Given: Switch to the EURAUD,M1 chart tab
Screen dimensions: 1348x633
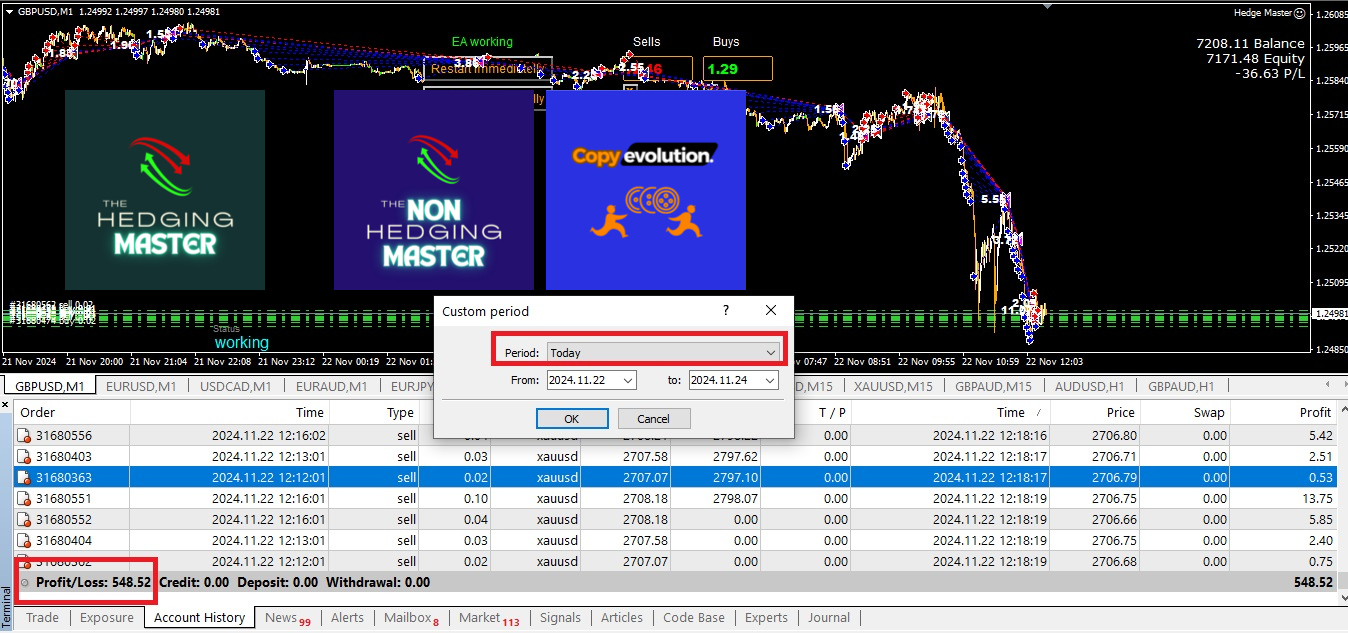Looking at the screenshot, I should point(331,386).
